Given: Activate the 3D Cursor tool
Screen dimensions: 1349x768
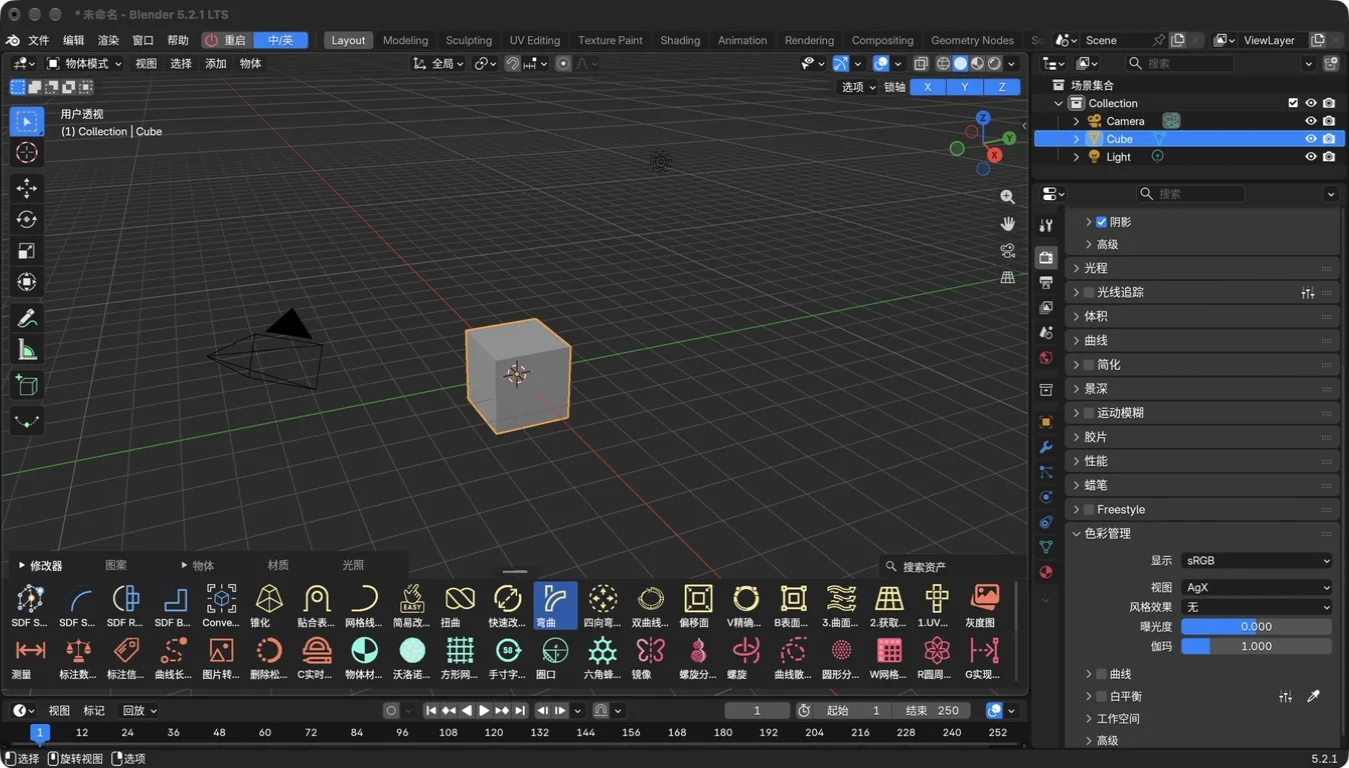Looking at the screenshot, I should (x=27, y=152).
